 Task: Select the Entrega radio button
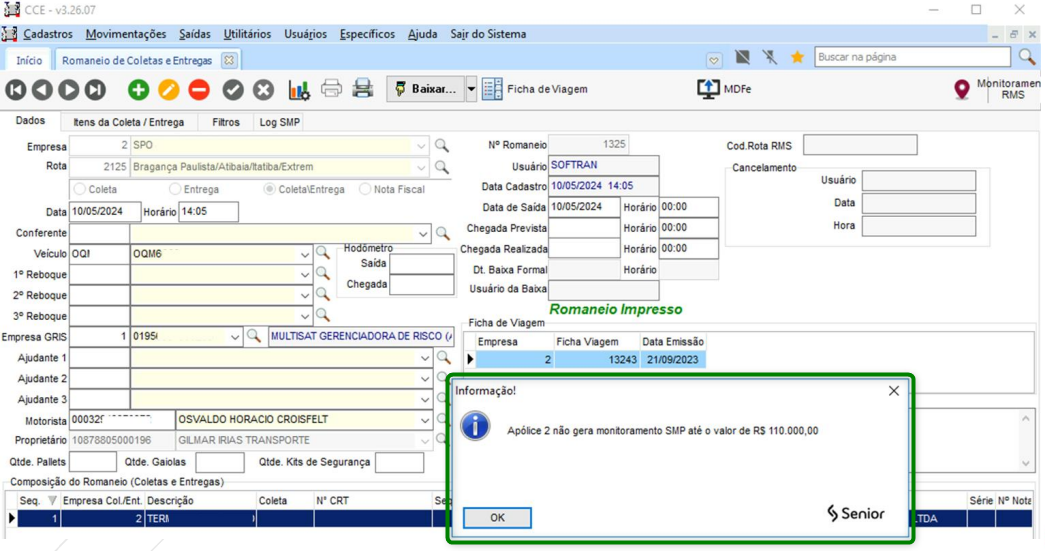click(x=175, y=189)
